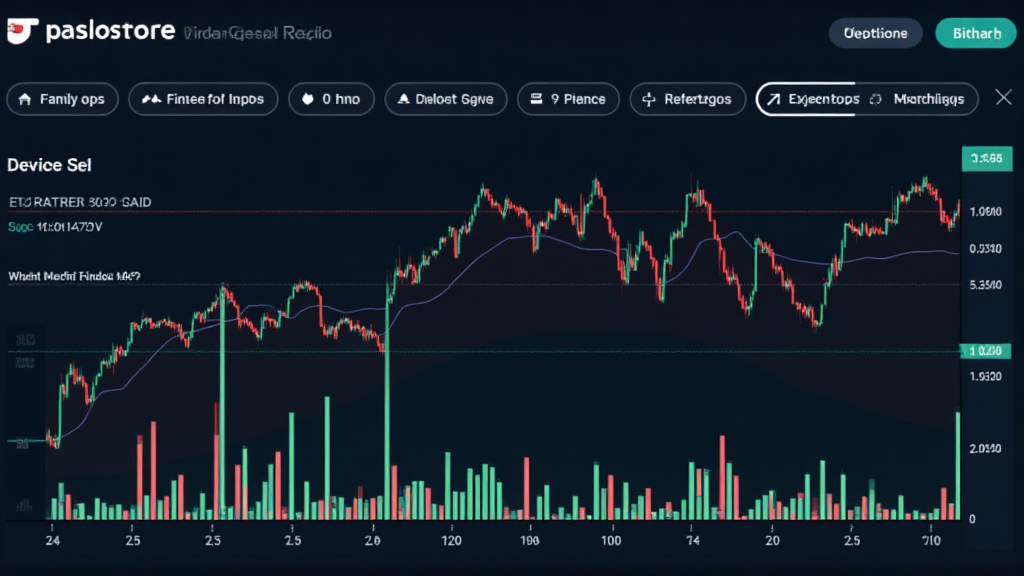Click the triangle icon in Deloat Sgve
Screen dimensions: 1024x576
click(404, 99)
